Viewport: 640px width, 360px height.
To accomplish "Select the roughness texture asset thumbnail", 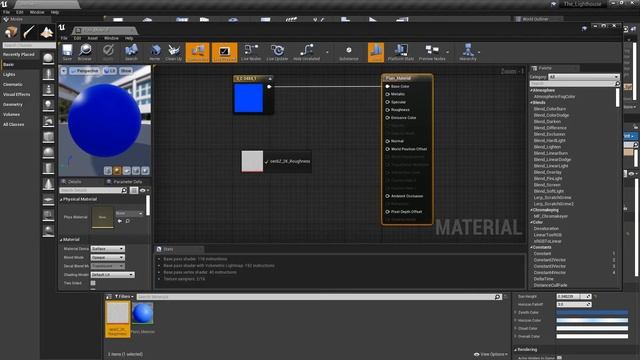I will point(118,313).
